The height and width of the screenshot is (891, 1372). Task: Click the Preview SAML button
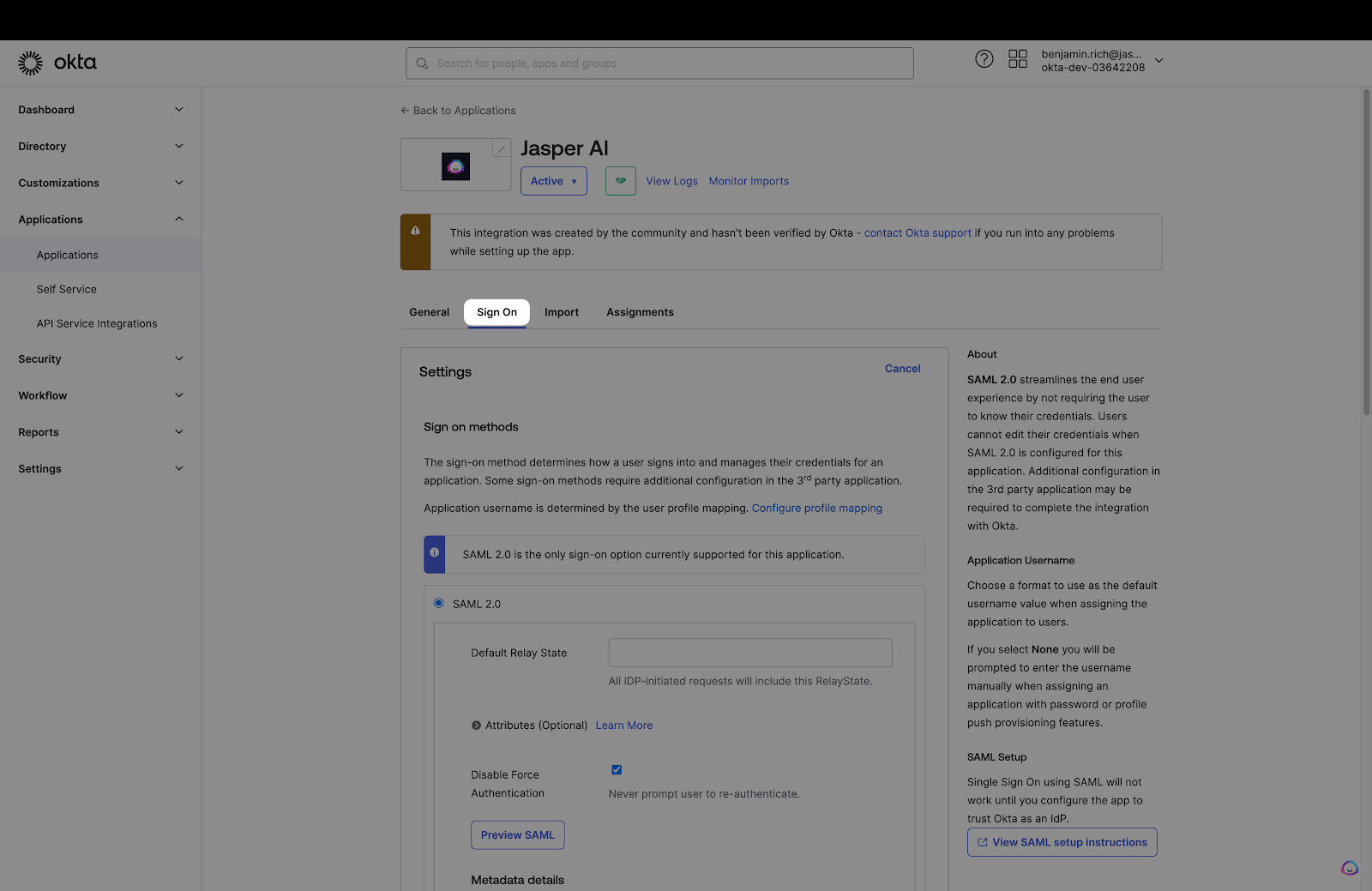[x=517, y=835]
